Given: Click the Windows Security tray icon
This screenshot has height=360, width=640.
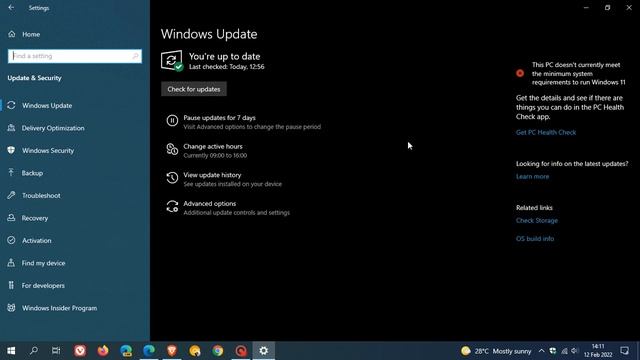Looking at the screenshot, I should pos(553,351).
